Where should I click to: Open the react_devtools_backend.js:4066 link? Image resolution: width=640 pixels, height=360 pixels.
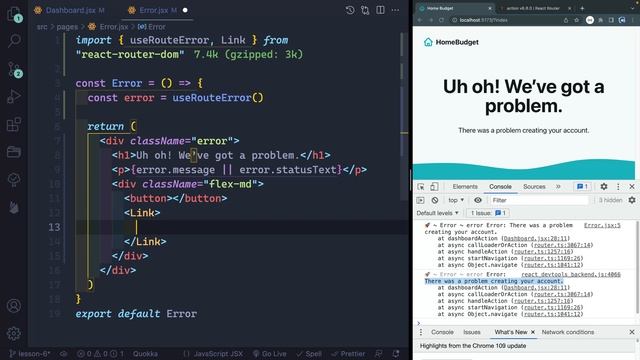click(x=571, y=275)
